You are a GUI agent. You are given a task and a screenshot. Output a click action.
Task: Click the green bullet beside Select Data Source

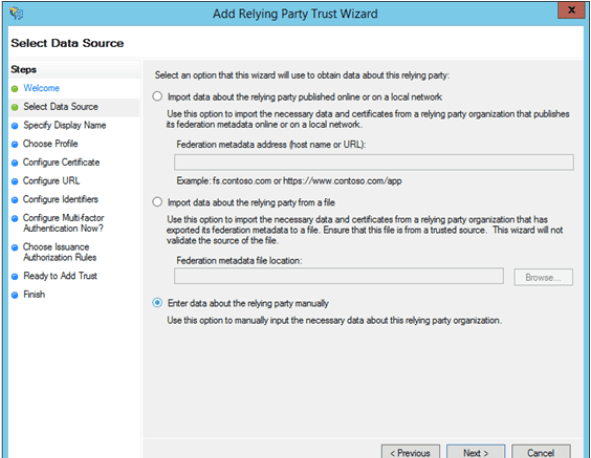pyautogui.click(x=15, y=107)
